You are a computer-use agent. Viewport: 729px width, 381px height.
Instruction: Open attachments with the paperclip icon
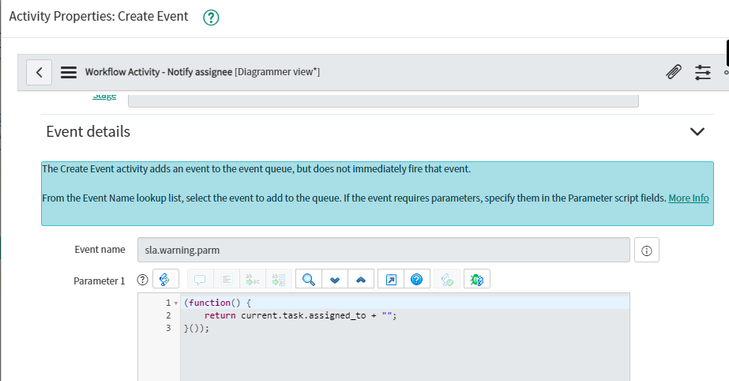click(x=674, y=72)
